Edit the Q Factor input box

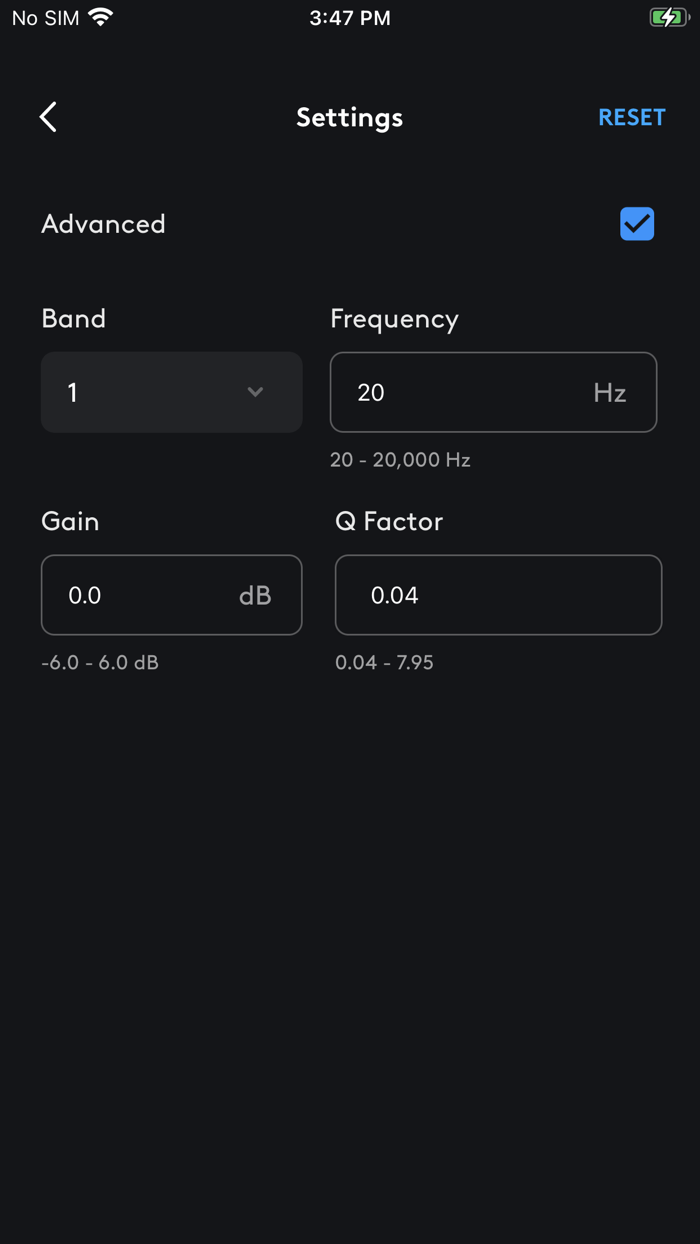498,595
